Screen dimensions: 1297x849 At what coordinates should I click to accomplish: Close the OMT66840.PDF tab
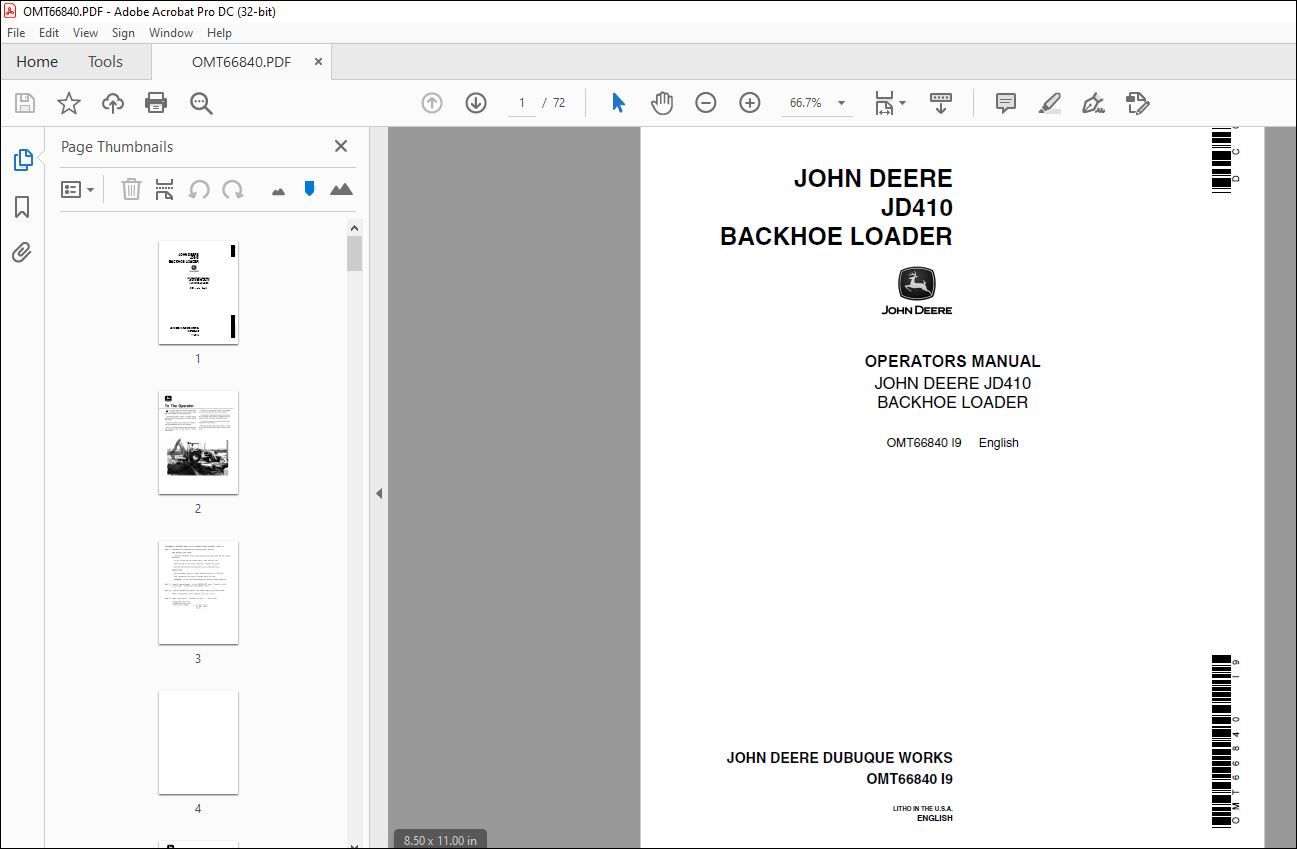(318, 62)
